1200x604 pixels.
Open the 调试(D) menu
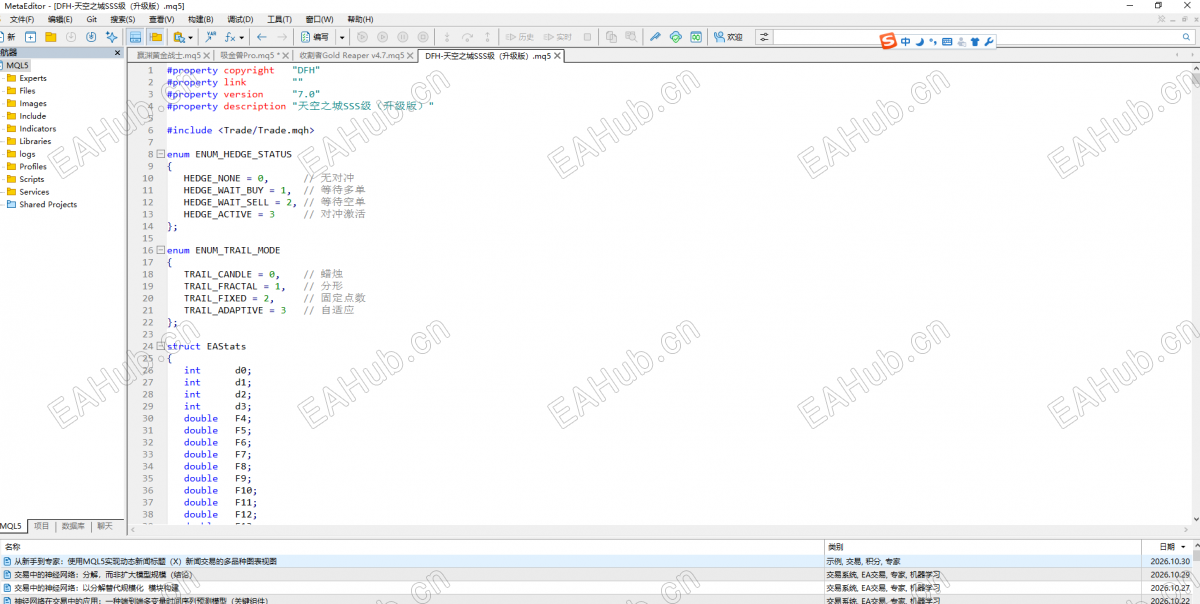[240, 19]
